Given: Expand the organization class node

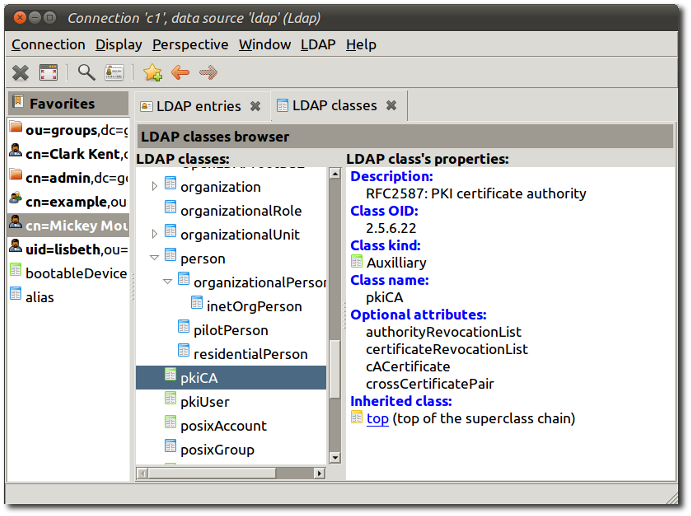Looking at the screenshot, I should pyautogui.click(x=154, y=187).
